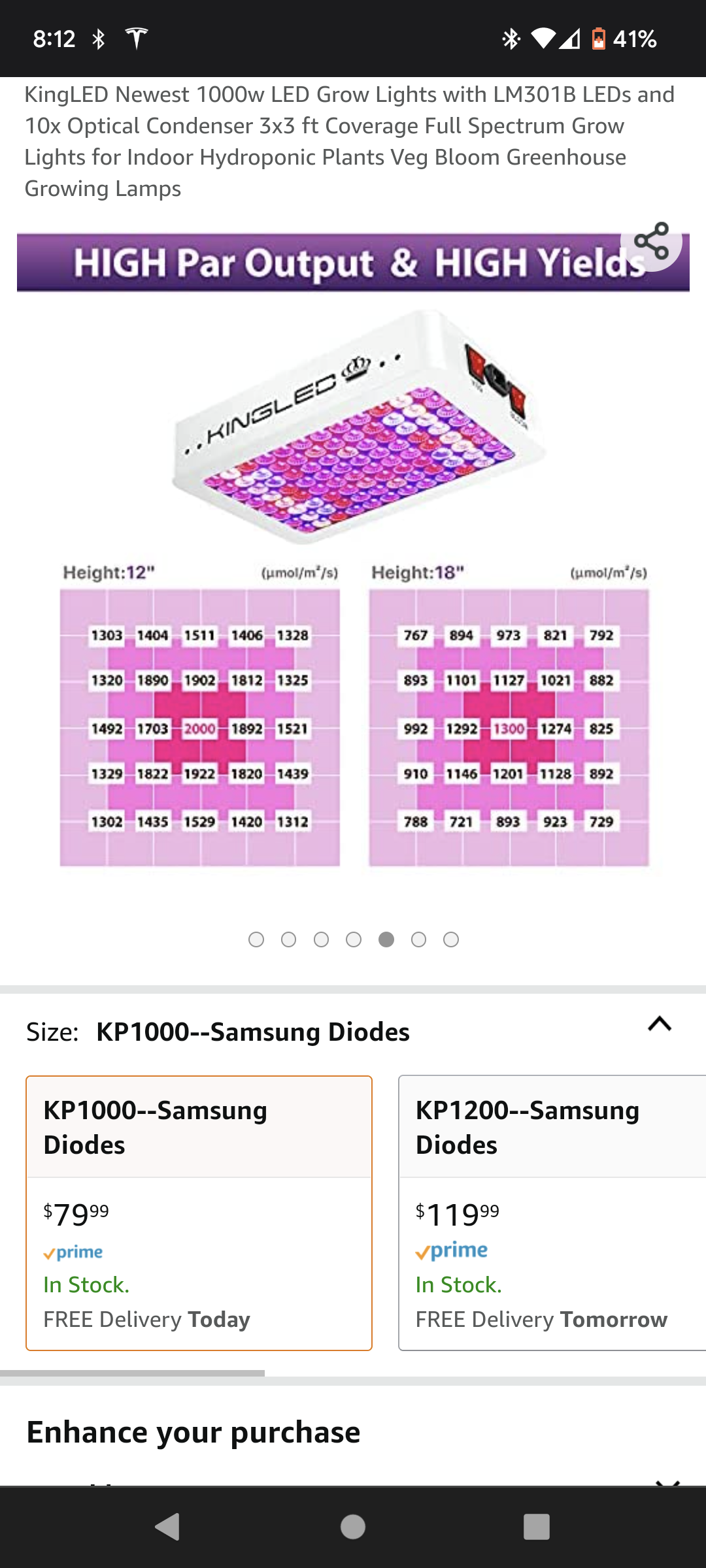Go to sixth product image dot
This screenshot has width=706, height=1568.
(x=418, y=939)
